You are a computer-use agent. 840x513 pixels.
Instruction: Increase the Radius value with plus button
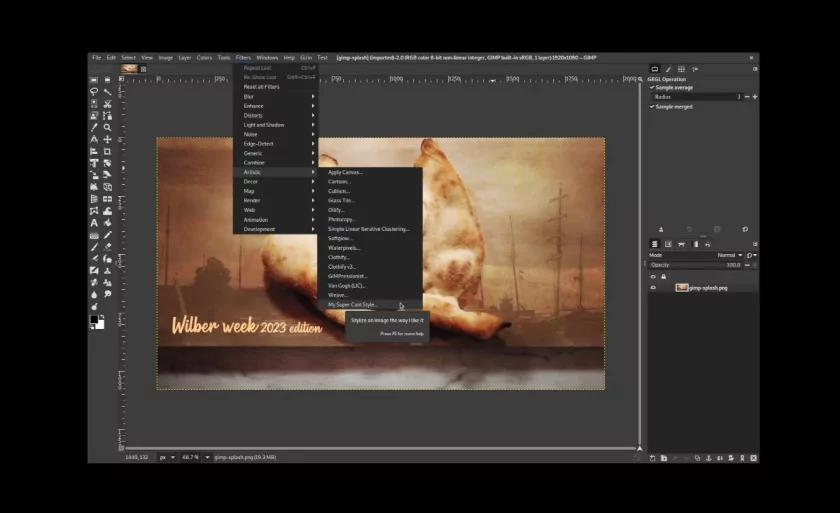click(x=755, y=97)
